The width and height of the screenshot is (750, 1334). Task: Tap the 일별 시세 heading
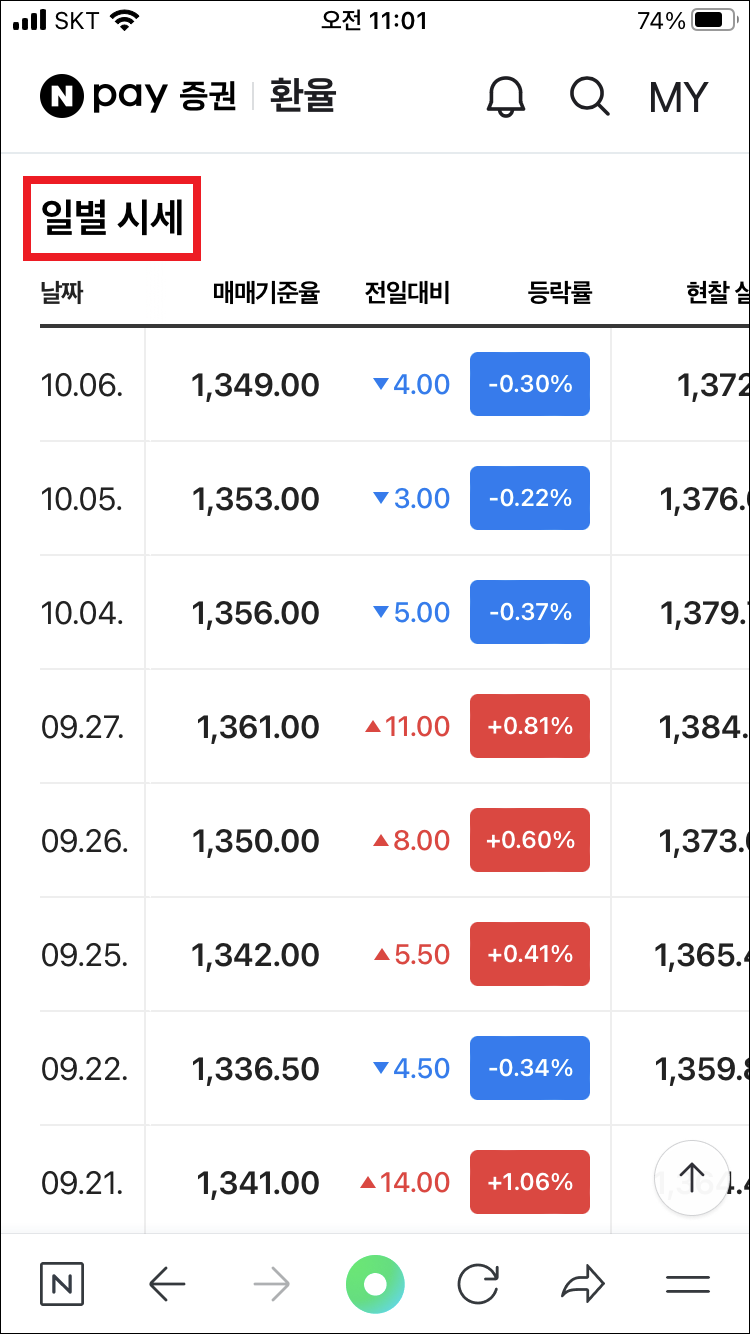coord(113,218)
